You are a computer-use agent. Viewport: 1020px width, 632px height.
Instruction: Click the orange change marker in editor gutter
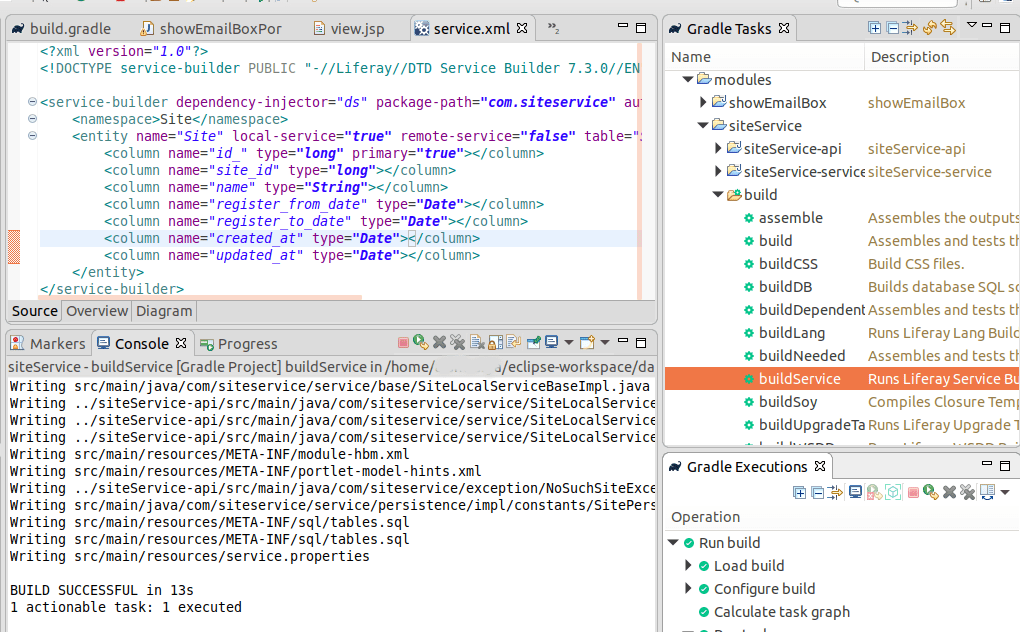point(14,246)
